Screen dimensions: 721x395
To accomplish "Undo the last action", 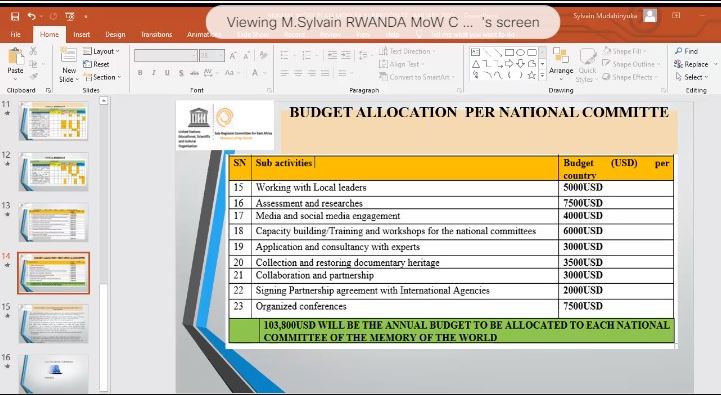I will point(31,17).
